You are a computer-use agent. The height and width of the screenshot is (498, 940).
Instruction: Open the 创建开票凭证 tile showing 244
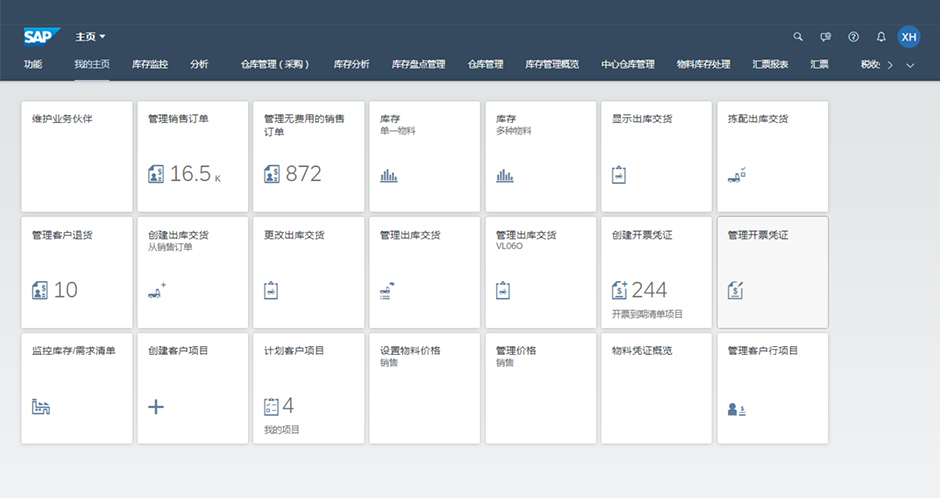[656, 272]
